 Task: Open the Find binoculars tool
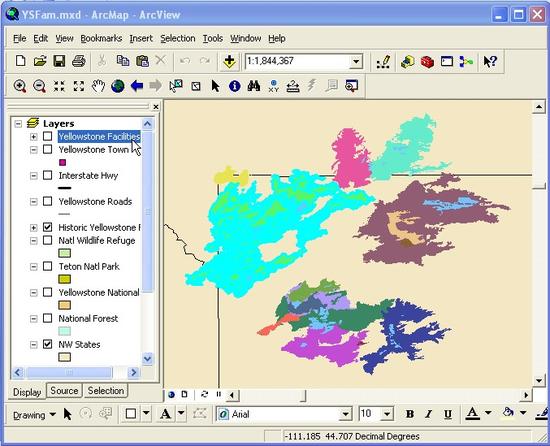[x=254, y=86]
